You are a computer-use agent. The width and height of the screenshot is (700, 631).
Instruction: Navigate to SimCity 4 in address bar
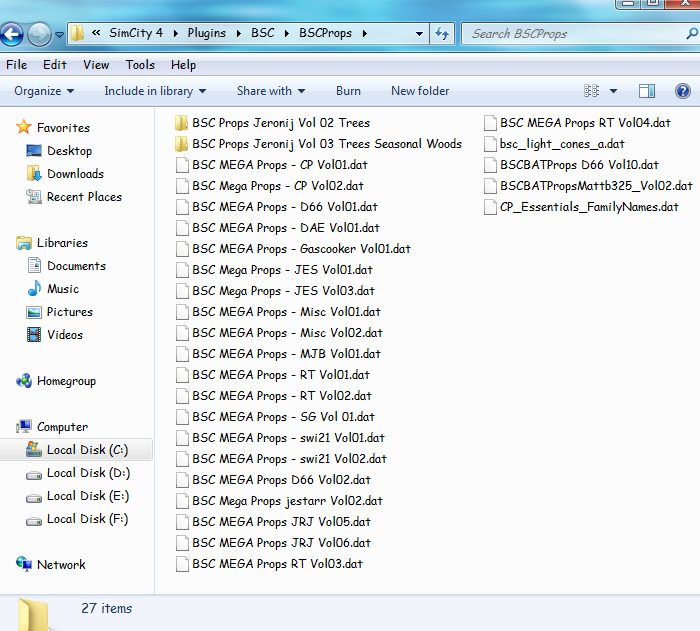(x=136, y=33)
